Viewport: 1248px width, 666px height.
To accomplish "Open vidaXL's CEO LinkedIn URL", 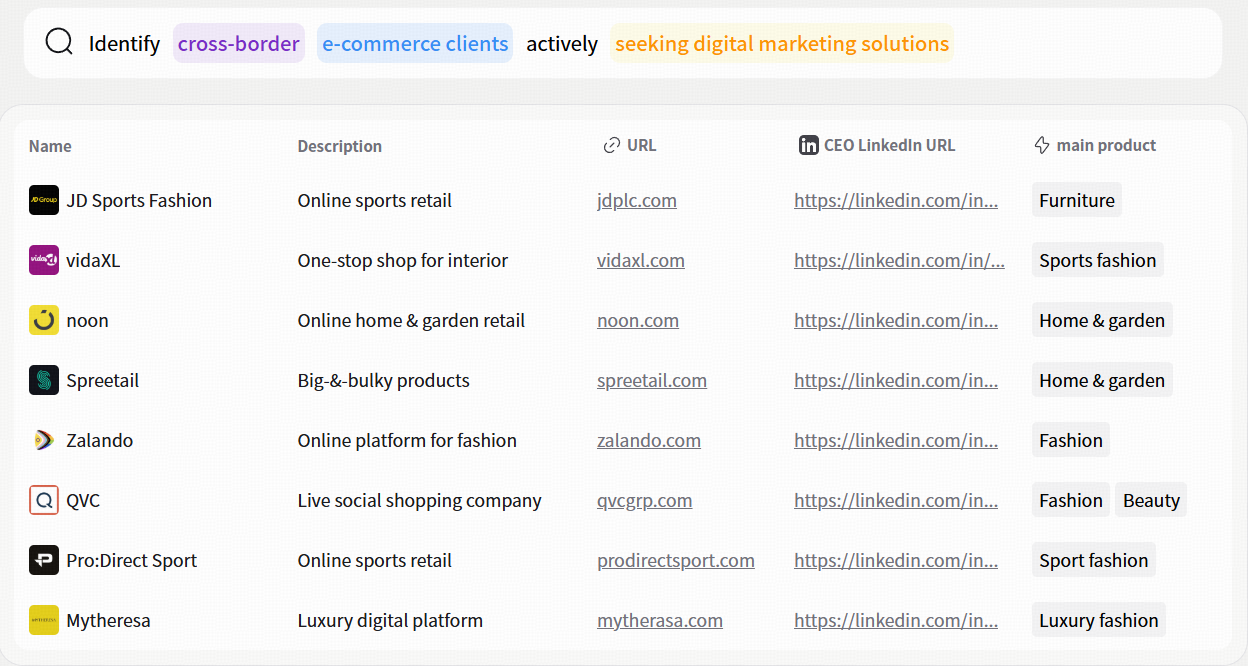I will [x=898, y=260].
